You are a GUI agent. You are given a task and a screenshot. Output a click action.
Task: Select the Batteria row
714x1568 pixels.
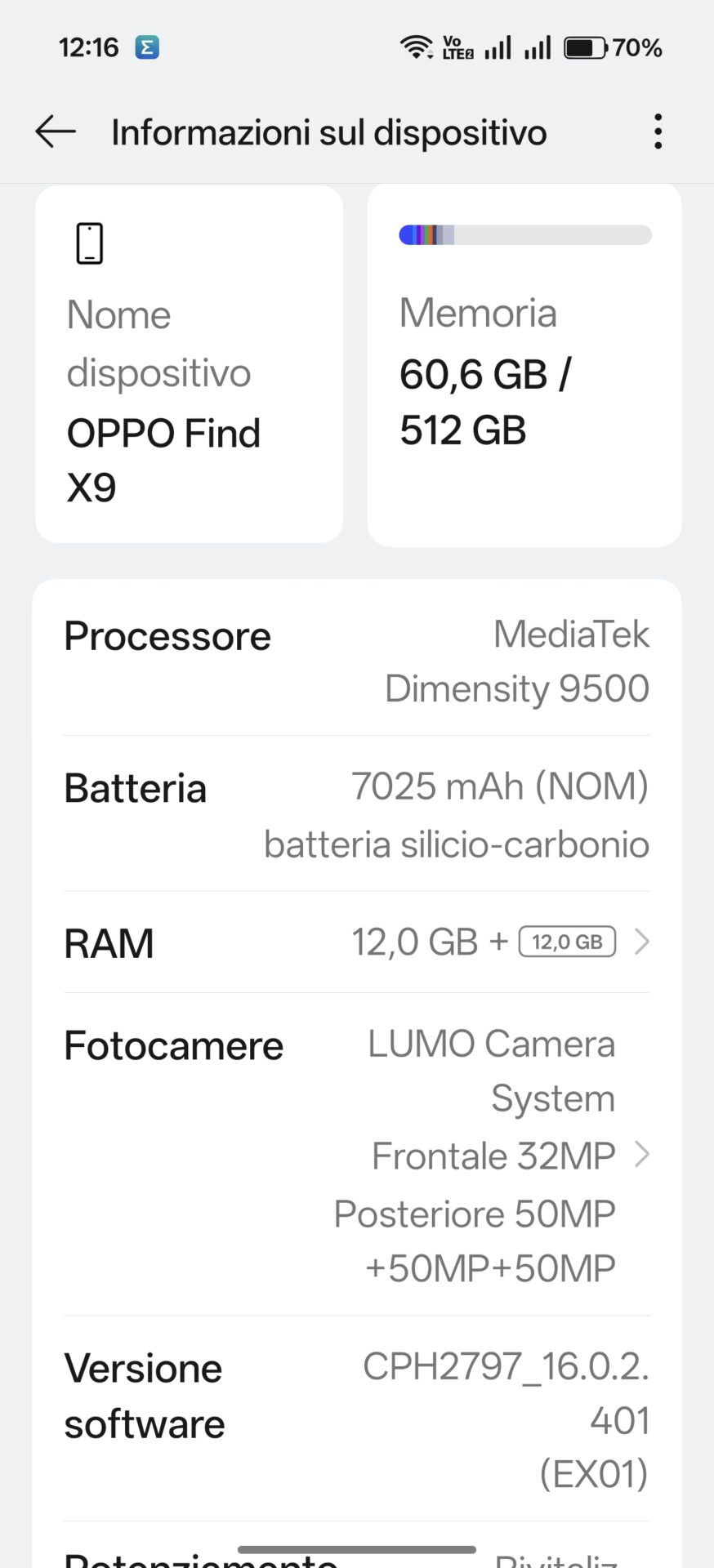(x=357, y=814)
